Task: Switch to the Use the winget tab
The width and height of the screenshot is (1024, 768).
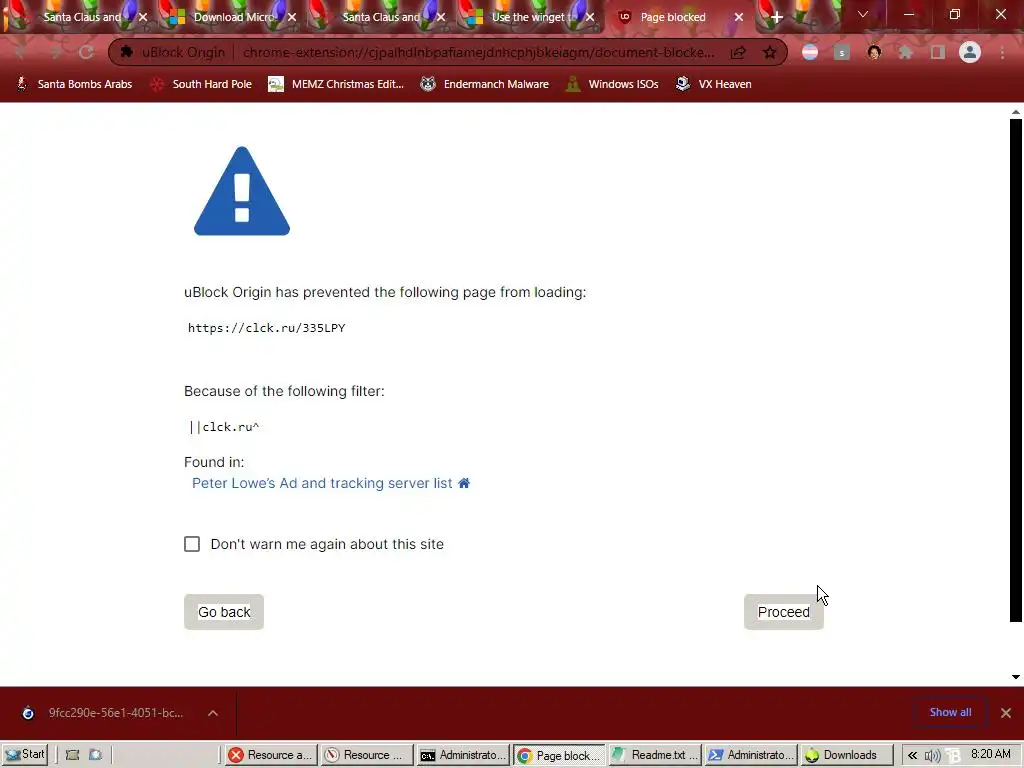Action: point(534,17)
